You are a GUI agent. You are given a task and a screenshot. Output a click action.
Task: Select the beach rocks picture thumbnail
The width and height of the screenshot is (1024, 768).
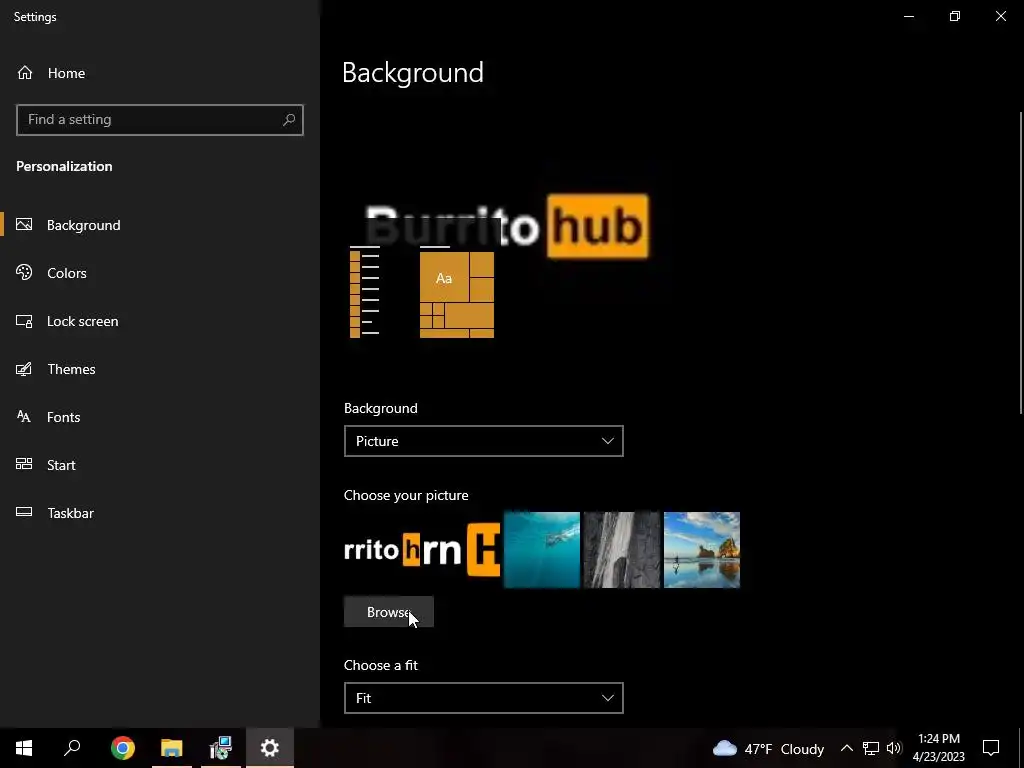pos(701,550)
